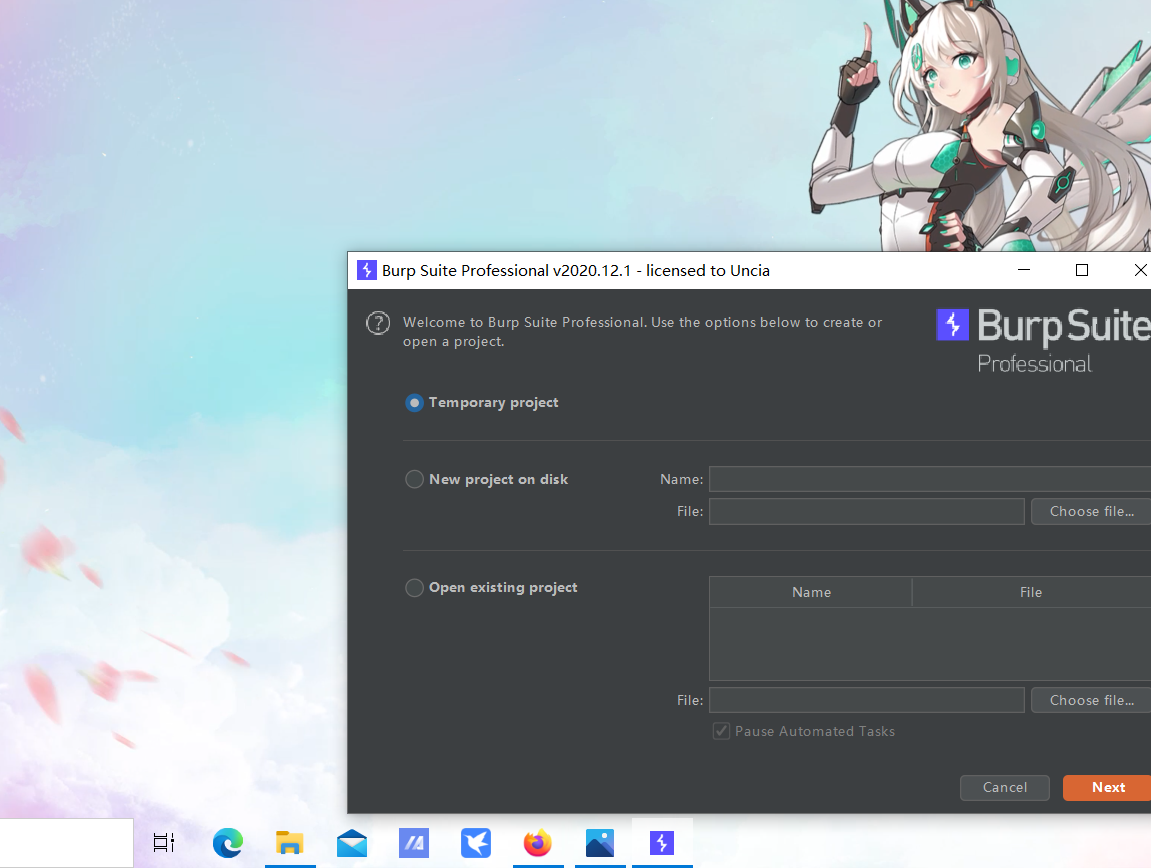1151x868 pixels.
Task: Select the New project on disk option
Action: (x=414, y=479)
